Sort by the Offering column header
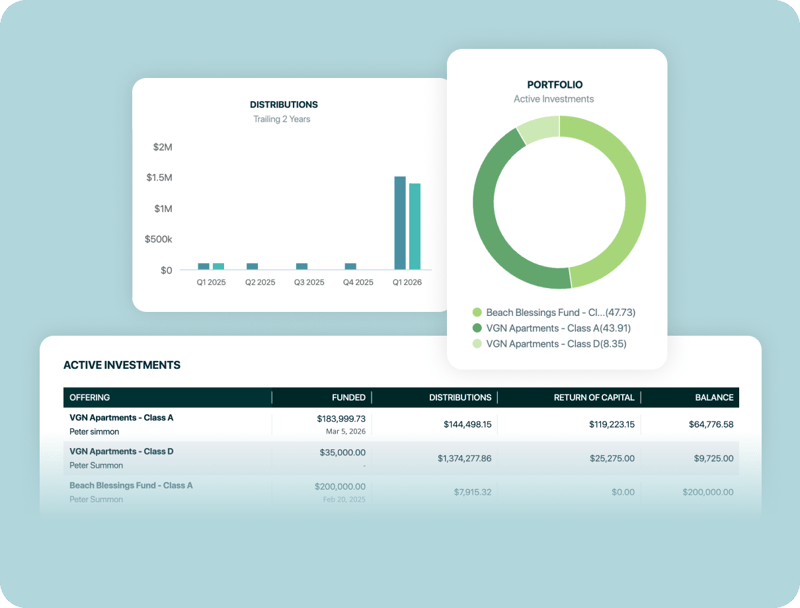The width and height of the screenshot is (800, 608). click(90, 397)
